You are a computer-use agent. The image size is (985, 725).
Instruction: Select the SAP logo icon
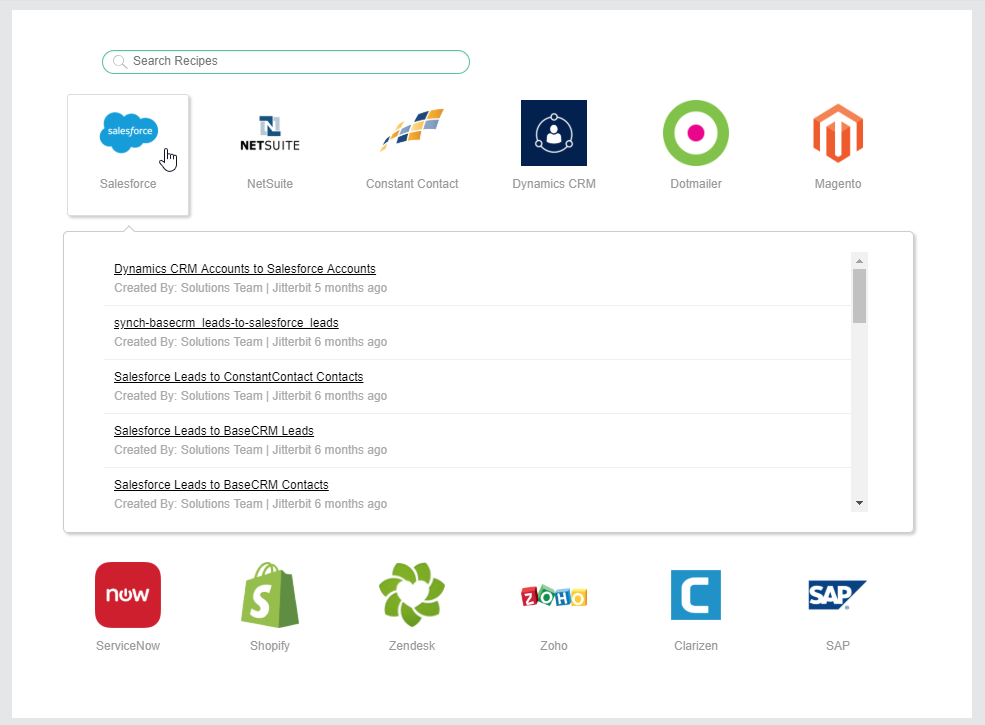(x=838, y=595)
